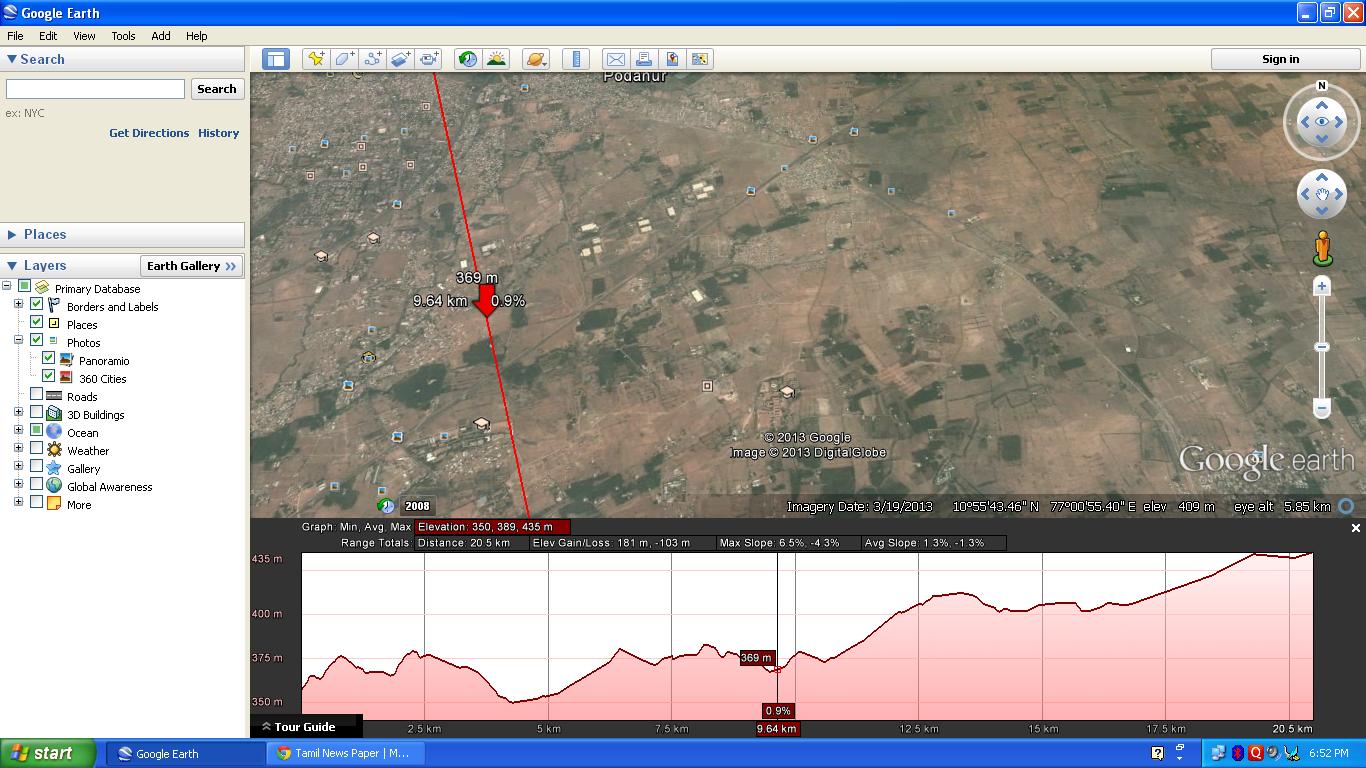View this location in Google Maps
The image size is (1366, 768).
point(672,59)
